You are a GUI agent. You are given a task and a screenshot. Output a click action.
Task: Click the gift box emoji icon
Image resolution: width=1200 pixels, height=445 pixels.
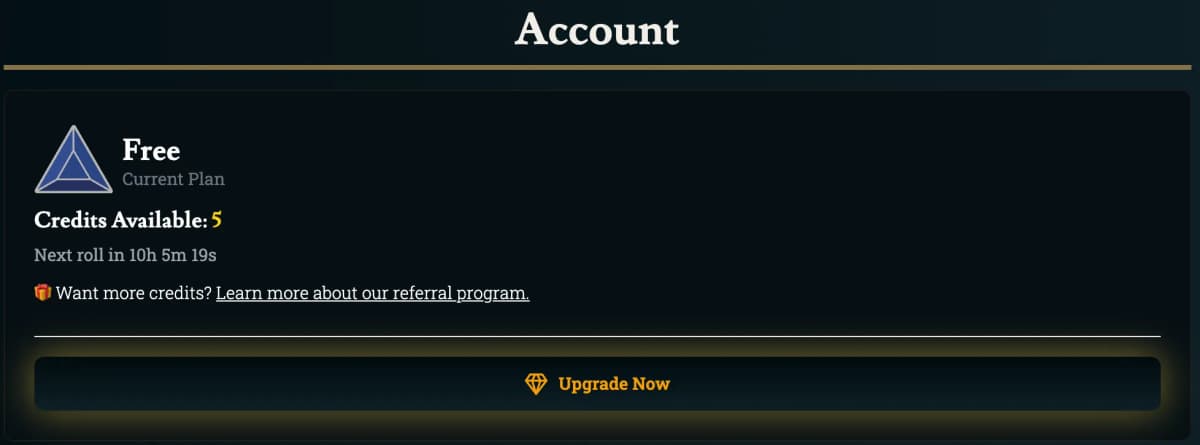(x=43, y=293)
